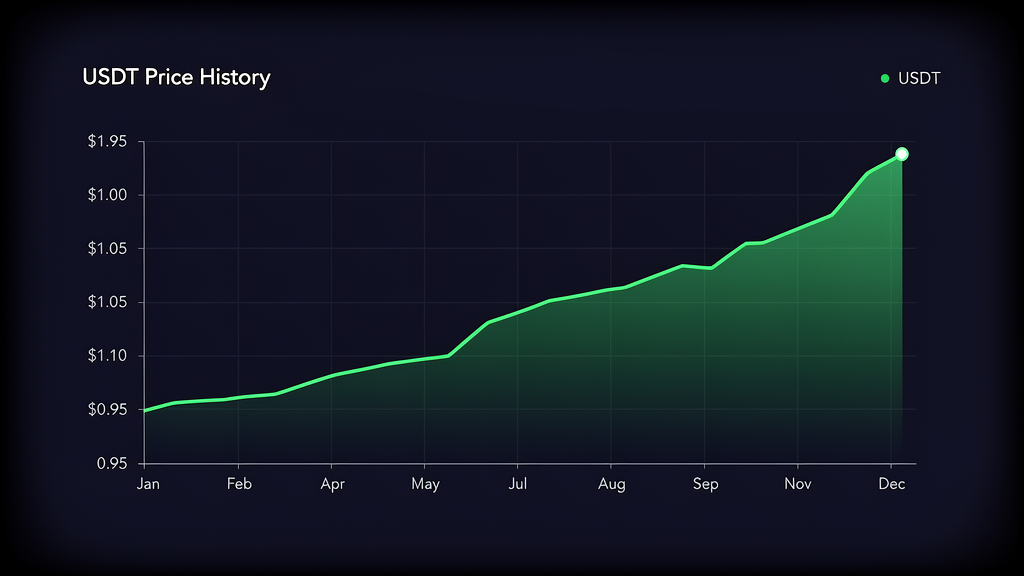Image resolution: width=1024 pixels, height=576 pixels.
Task: Click the Nov x-axis label
Action: (798, 484)
